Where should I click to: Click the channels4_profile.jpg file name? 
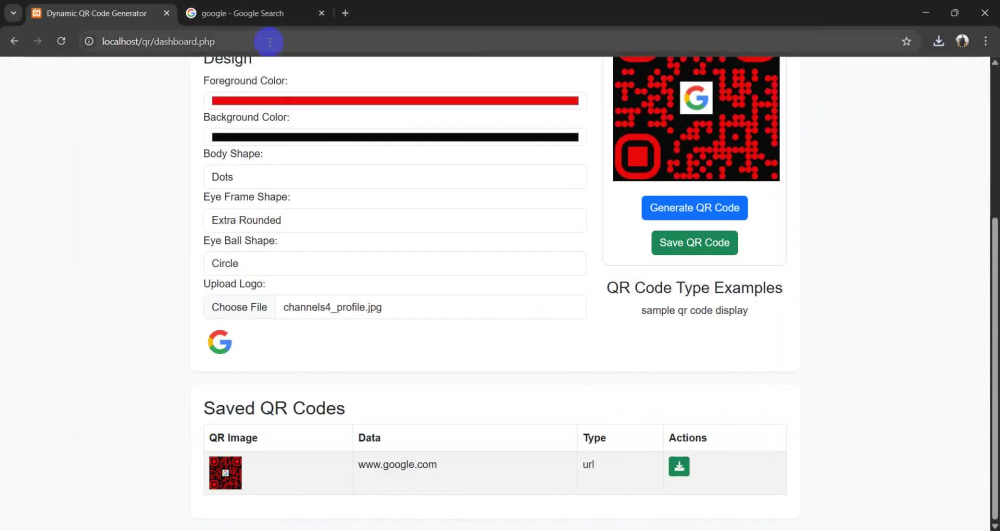pyautogui.click(x=332, y=307)
